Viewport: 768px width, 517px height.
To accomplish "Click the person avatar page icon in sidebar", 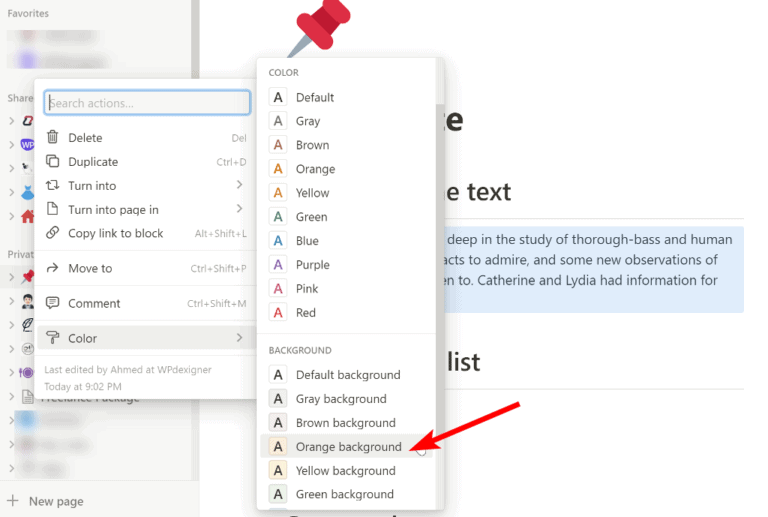I will (27, 301).
